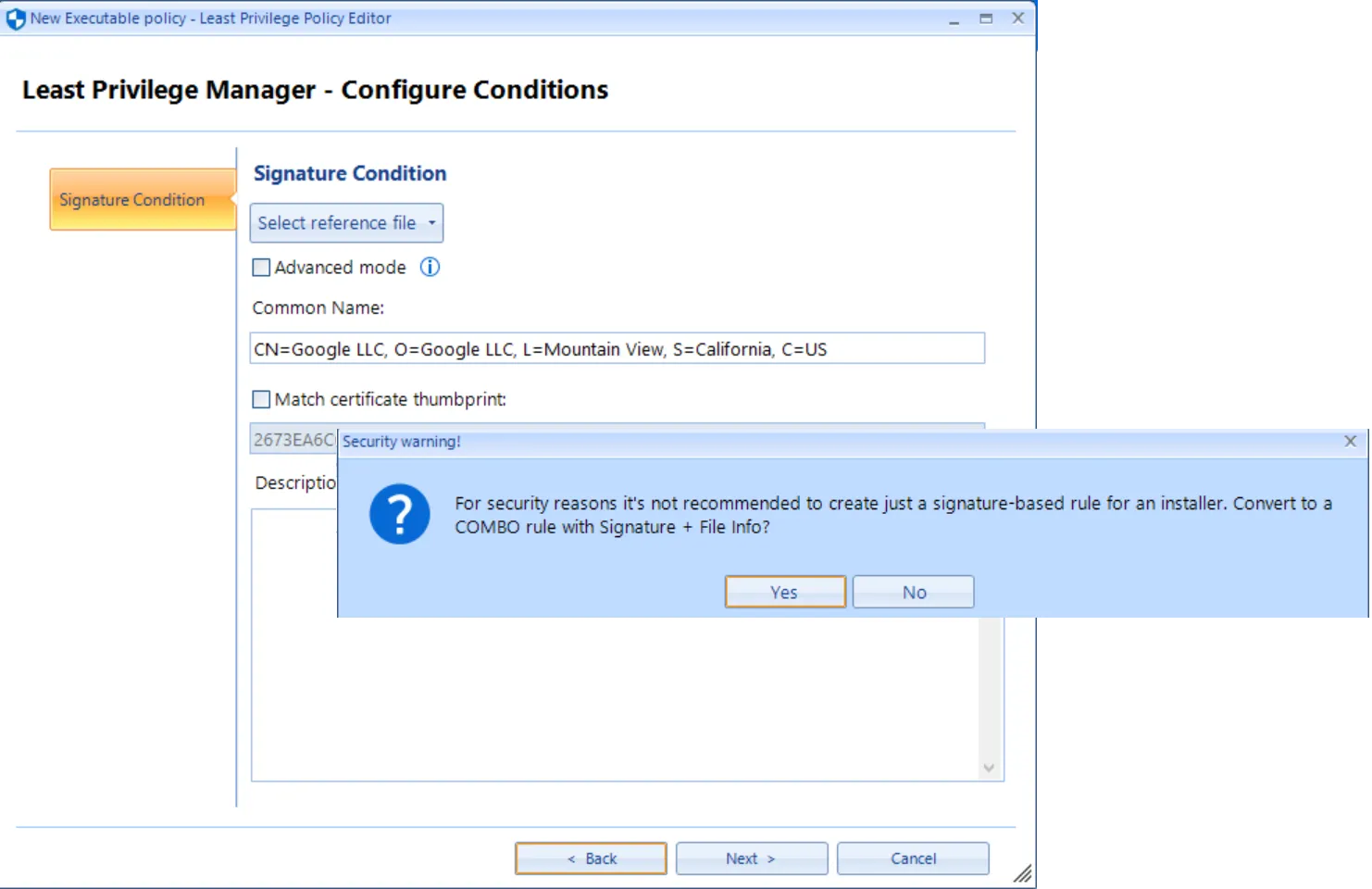Click the Back button
The height and width of the screenshot is (889, 1372).
click(x=590, y=858)
